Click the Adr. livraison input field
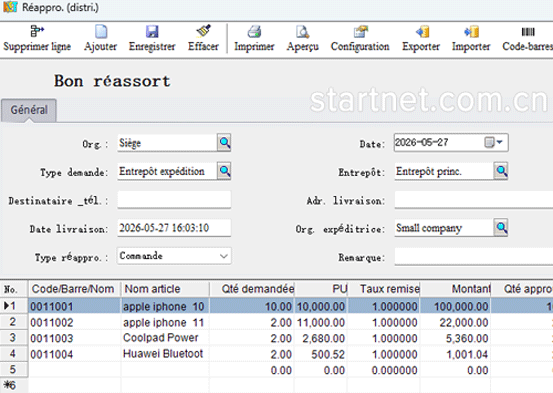The image size is (553, 393). (x=474, y=200)
